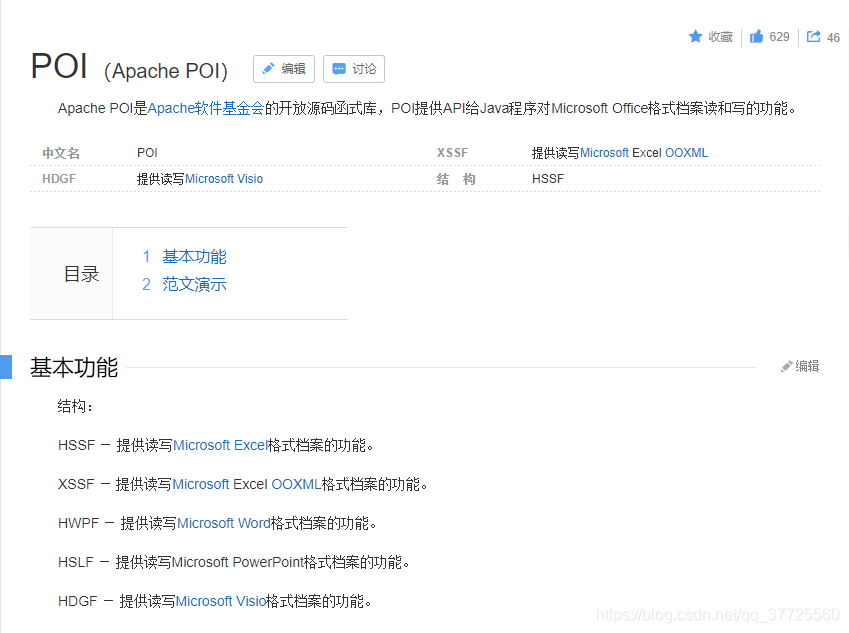849x633 pixels.
Task: Open Microsoft link in XSSF info row
Action: click(x=604, y=153)
